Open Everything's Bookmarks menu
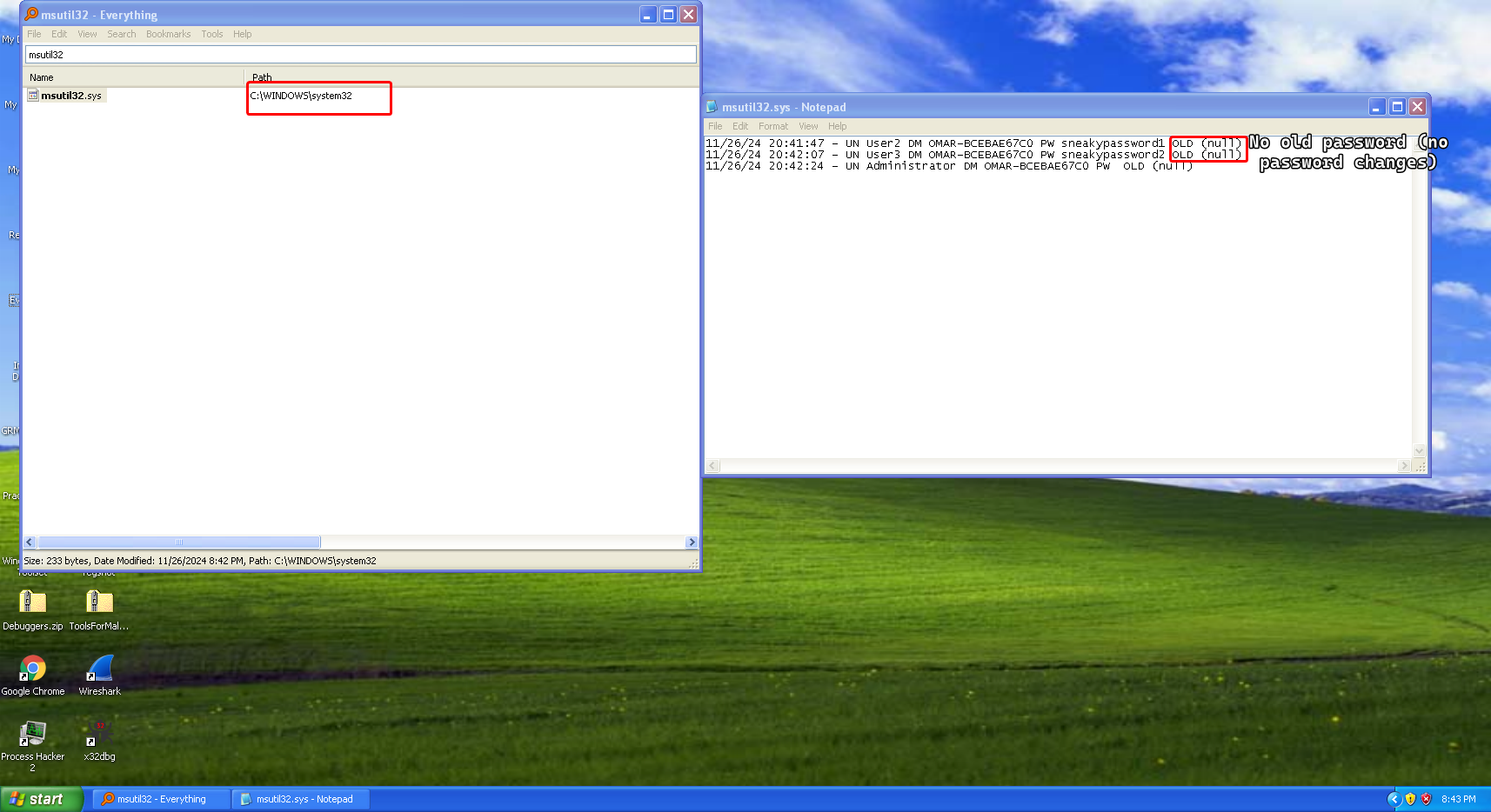The width and height of the screenshot is (1491, 812). point(168,34)
